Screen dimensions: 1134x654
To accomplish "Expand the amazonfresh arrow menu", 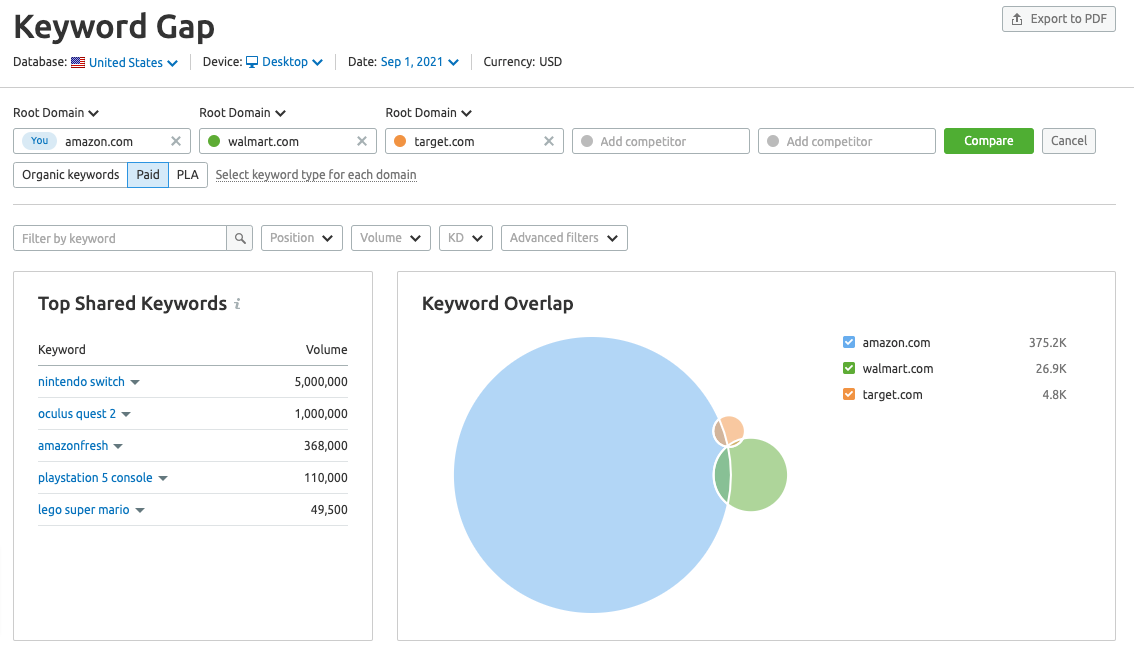I will [119, 446].
